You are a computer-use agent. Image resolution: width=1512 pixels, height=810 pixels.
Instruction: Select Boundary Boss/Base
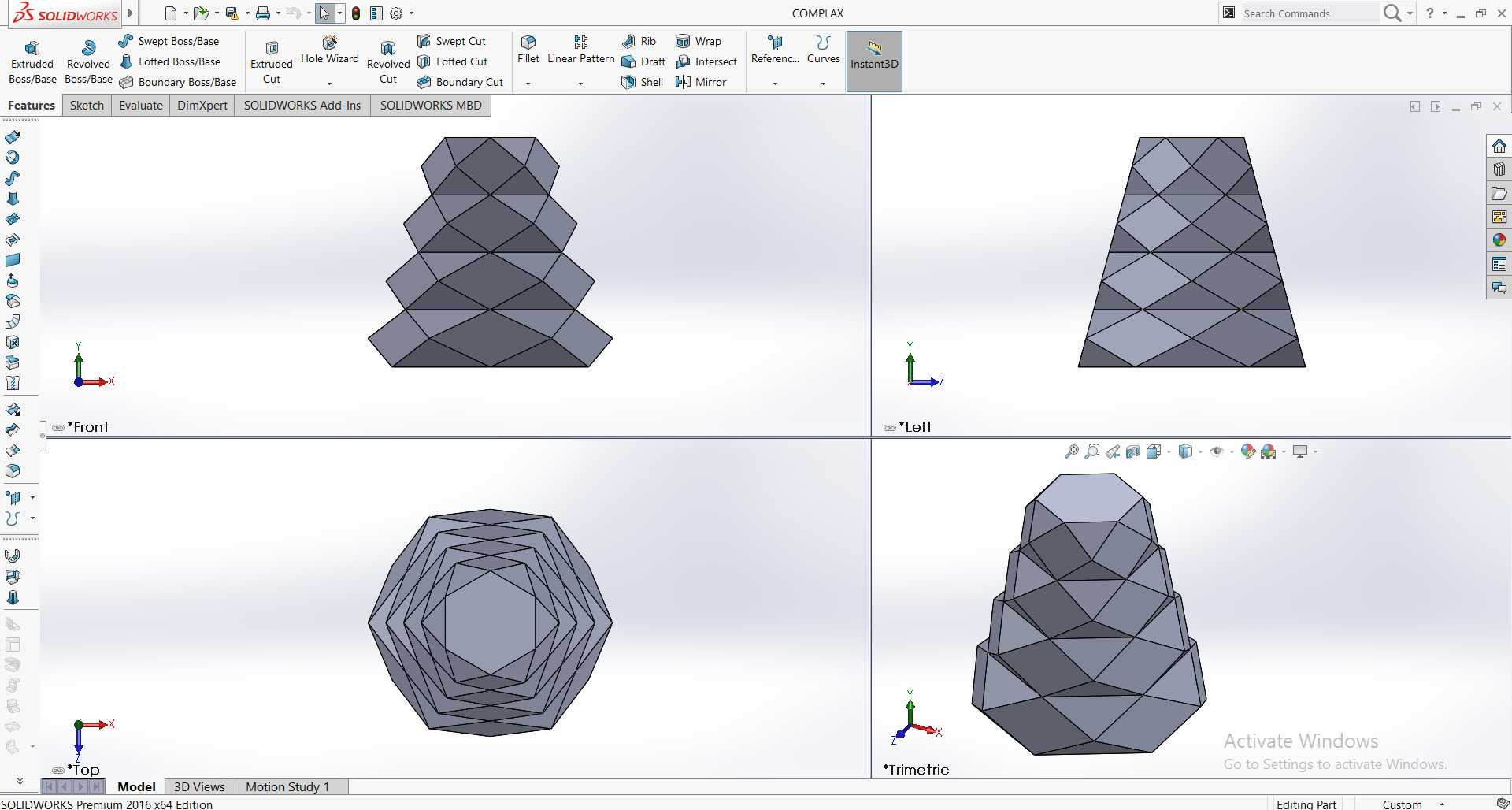pyautogui.click(x=178, y=82)
